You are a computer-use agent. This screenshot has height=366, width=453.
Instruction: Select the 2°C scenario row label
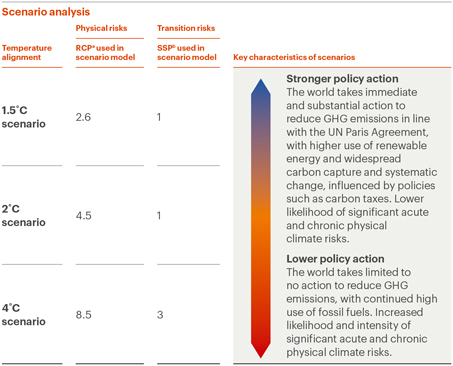pyautogui.click(x=24, y=215)
